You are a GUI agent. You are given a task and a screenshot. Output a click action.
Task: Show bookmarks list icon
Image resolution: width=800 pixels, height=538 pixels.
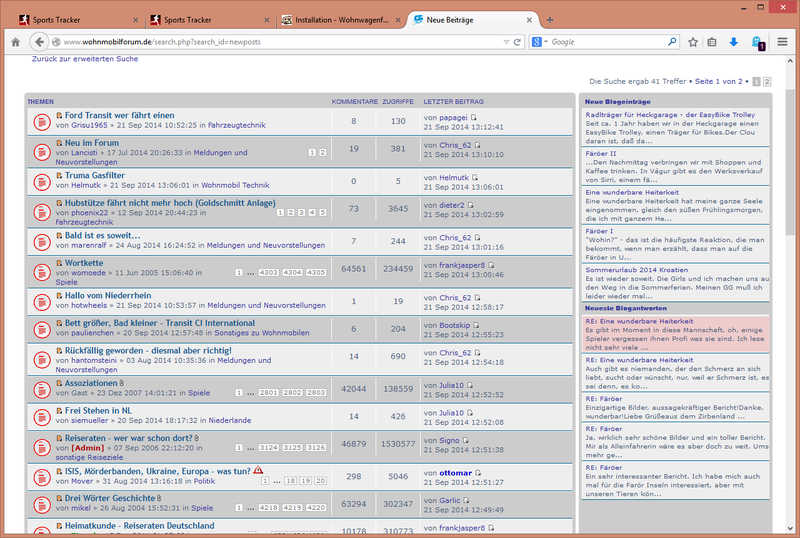(x=712, y=42)
